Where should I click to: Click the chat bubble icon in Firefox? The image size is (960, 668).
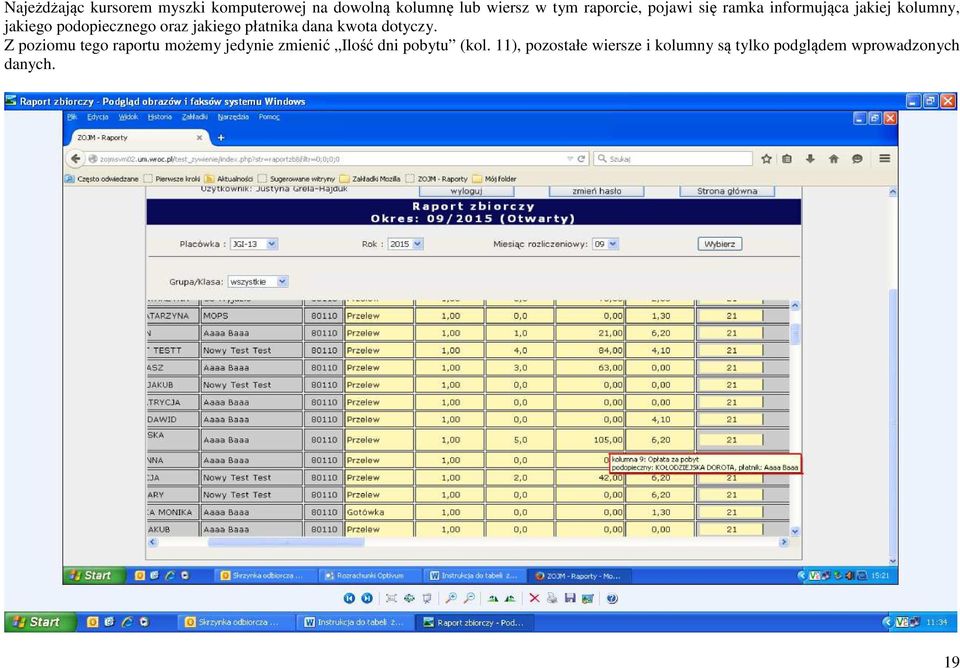(857, 159)
